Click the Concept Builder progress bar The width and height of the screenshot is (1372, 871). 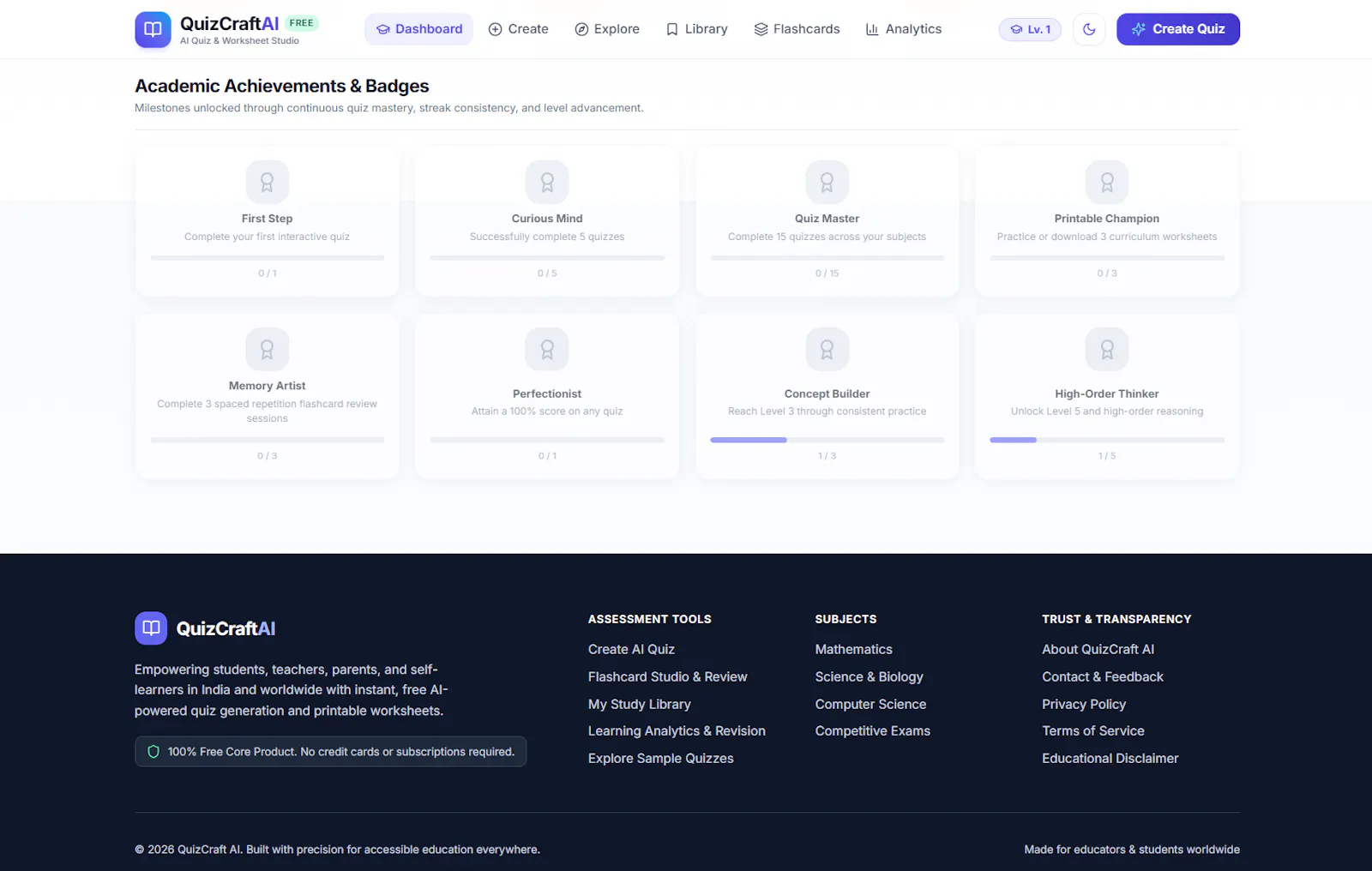coord(827,440)
